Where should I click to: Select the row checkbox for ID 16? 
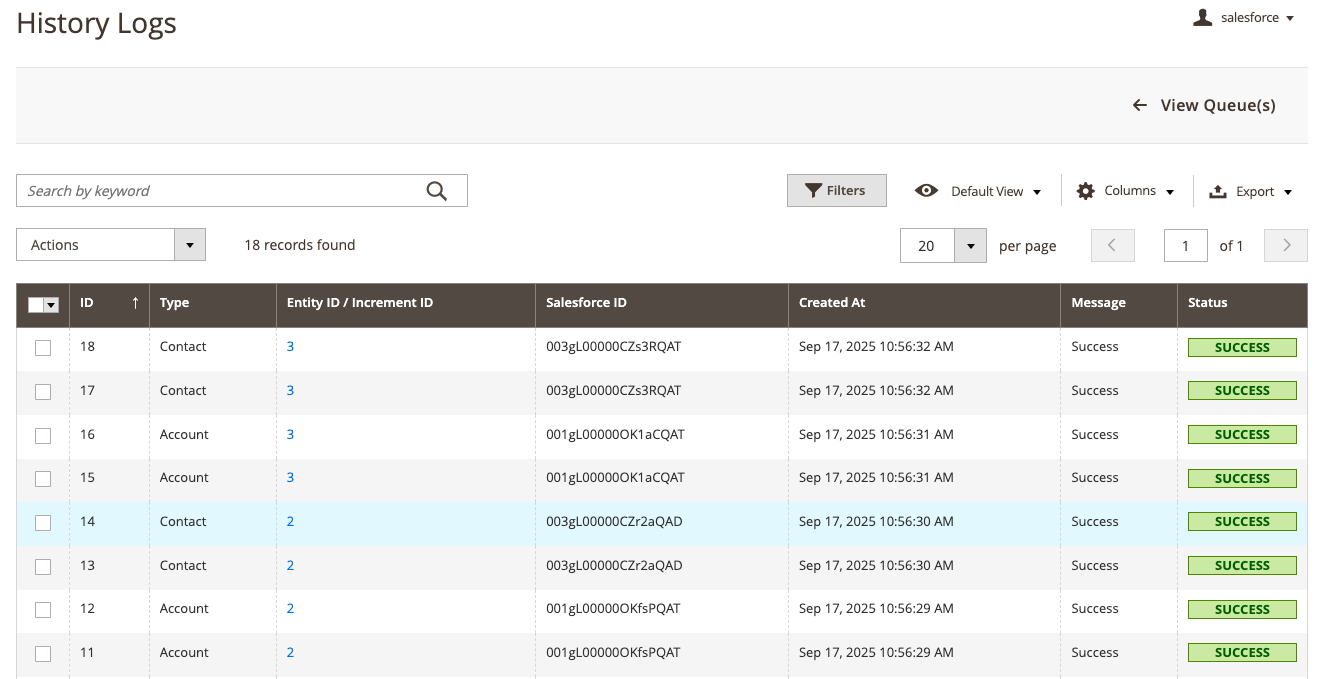43,436
